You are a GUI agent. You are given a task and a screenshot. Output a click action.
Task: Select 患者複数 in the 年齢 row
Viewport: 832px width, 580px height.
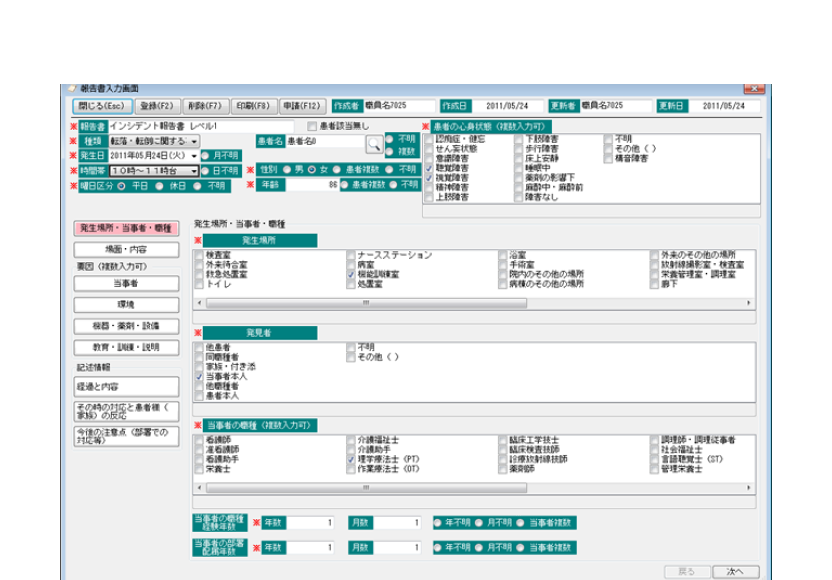point(344,185)
